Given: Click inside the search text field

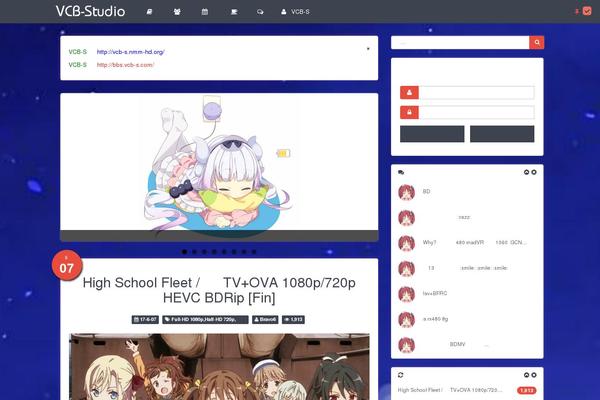Looking at the screenshot, I should pos(460,42).
